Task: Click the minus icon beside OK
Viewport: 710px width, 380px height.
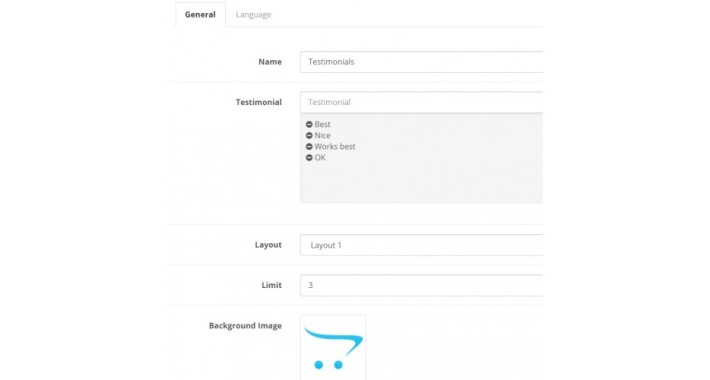Action: point(309,158)
